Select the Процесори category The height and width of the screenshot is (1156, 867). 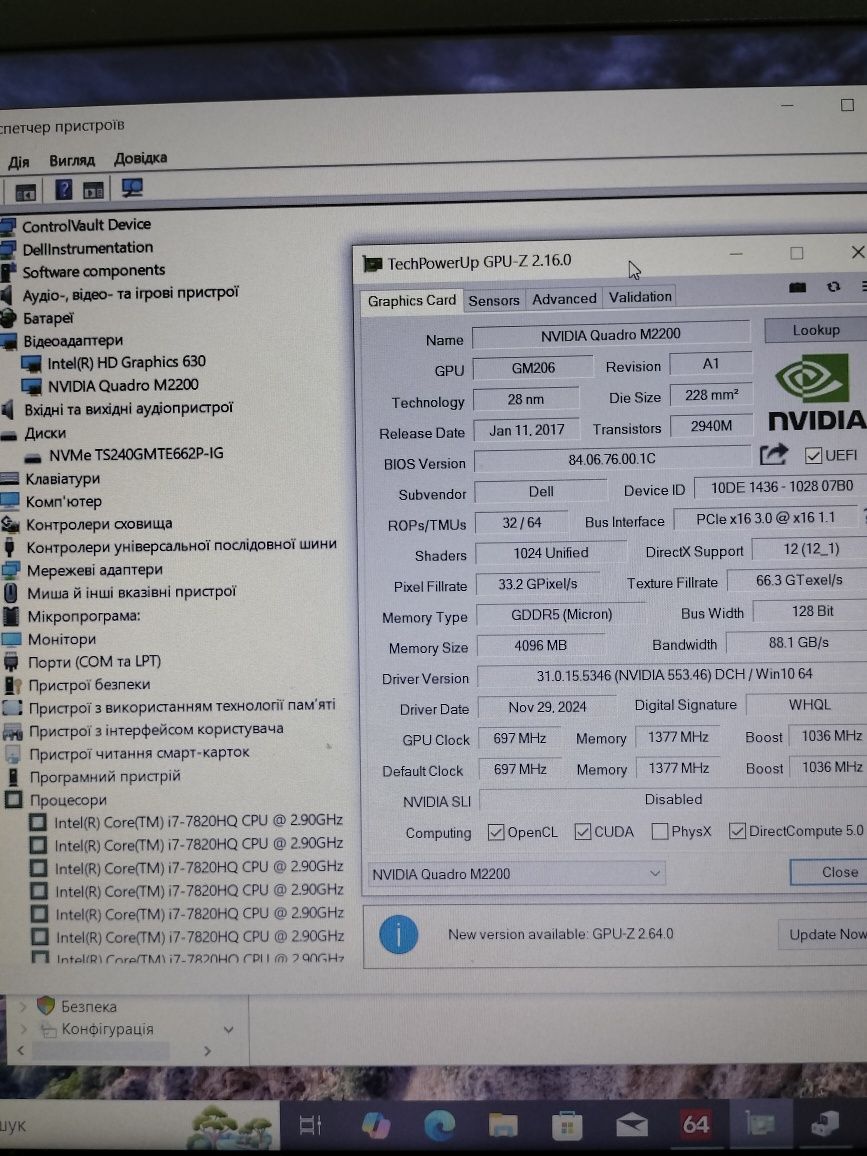pos(68,800)
